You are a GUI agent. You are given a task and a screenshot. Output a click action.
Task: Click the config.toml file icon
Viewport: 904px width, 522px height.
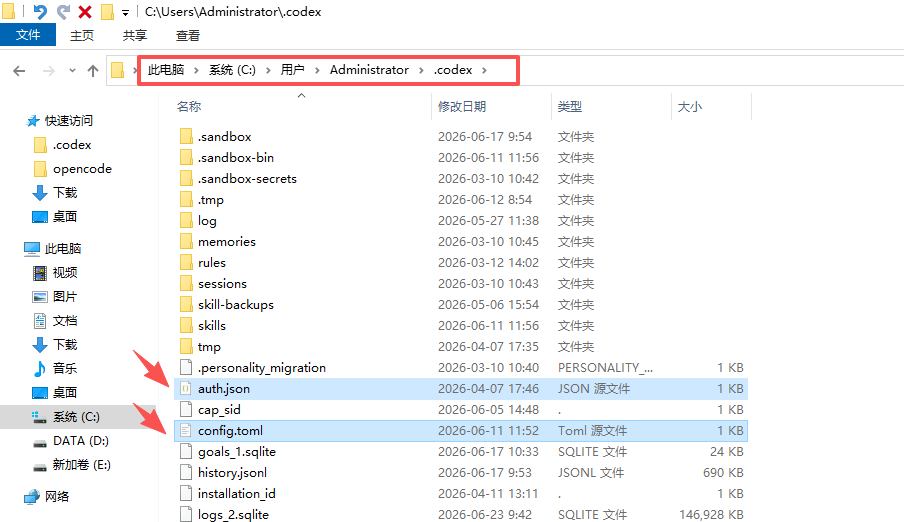pyautogui.click(x=186, y=430)
